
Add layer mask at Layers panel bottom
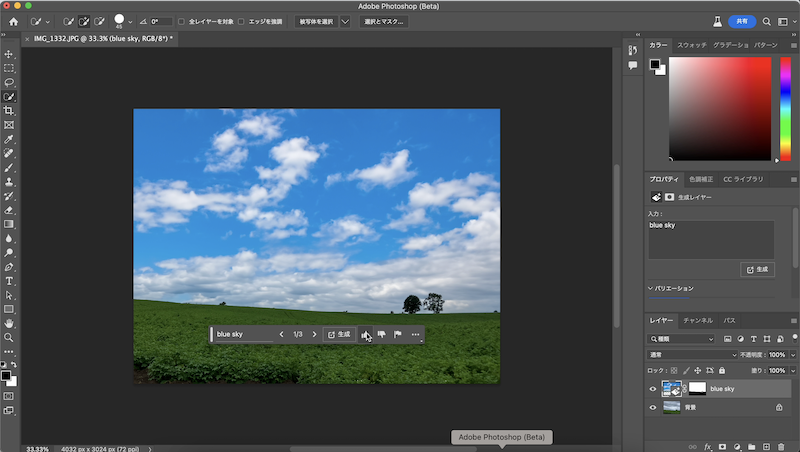point(722,447)
